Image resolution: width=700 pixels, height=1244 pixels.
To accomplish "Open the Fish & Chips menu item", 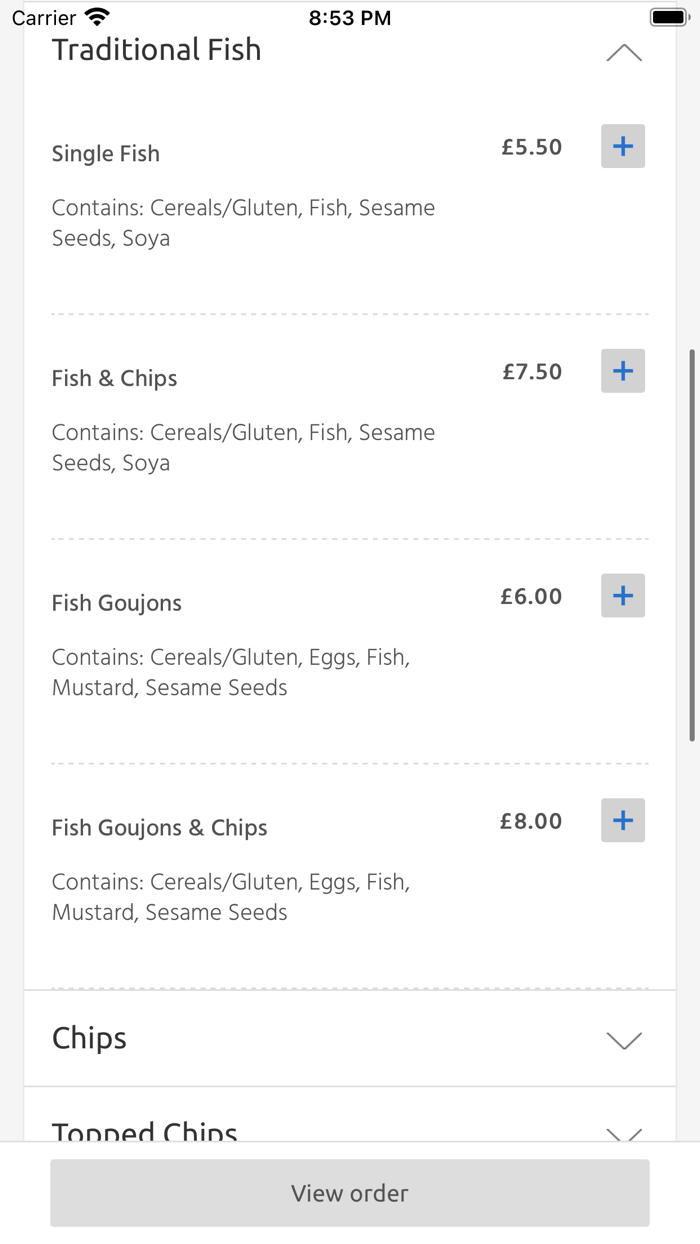I will coord(114,379).
